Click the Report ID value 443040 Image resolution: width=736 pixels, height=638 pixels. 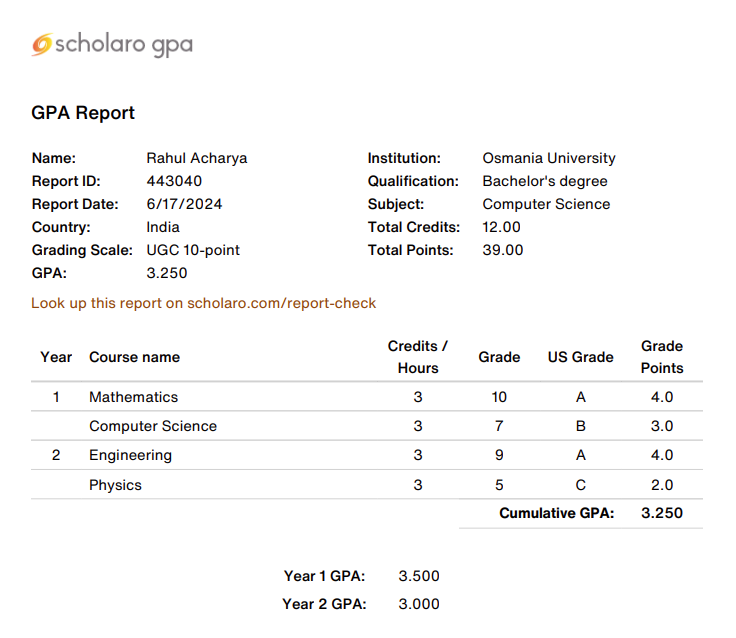pyautogui.click(x=174, y=181)
